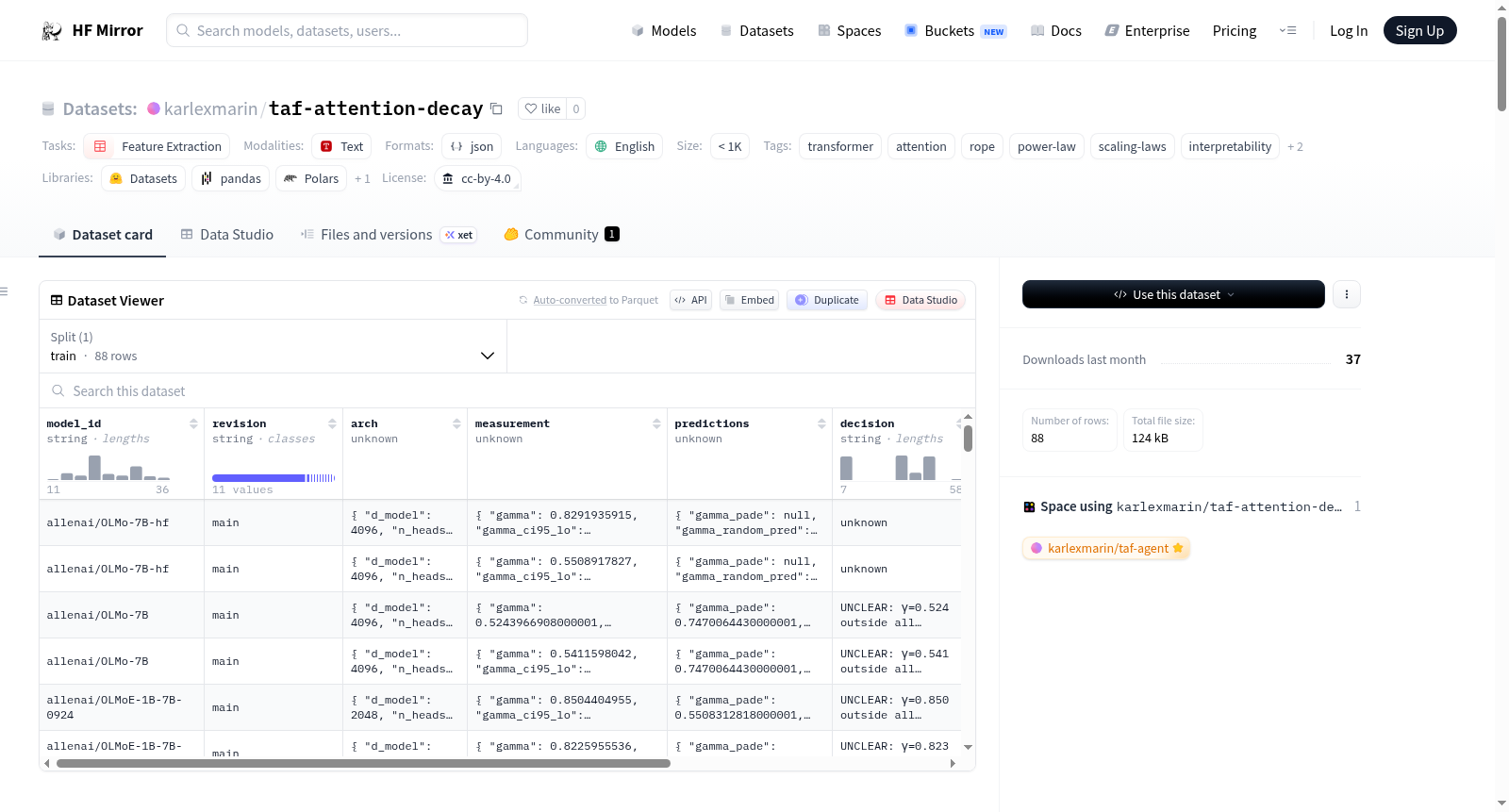Open the karlexmarin/taf-agent space link
The height and width of the screenshot is (812, 1509).
(1106, 548)
